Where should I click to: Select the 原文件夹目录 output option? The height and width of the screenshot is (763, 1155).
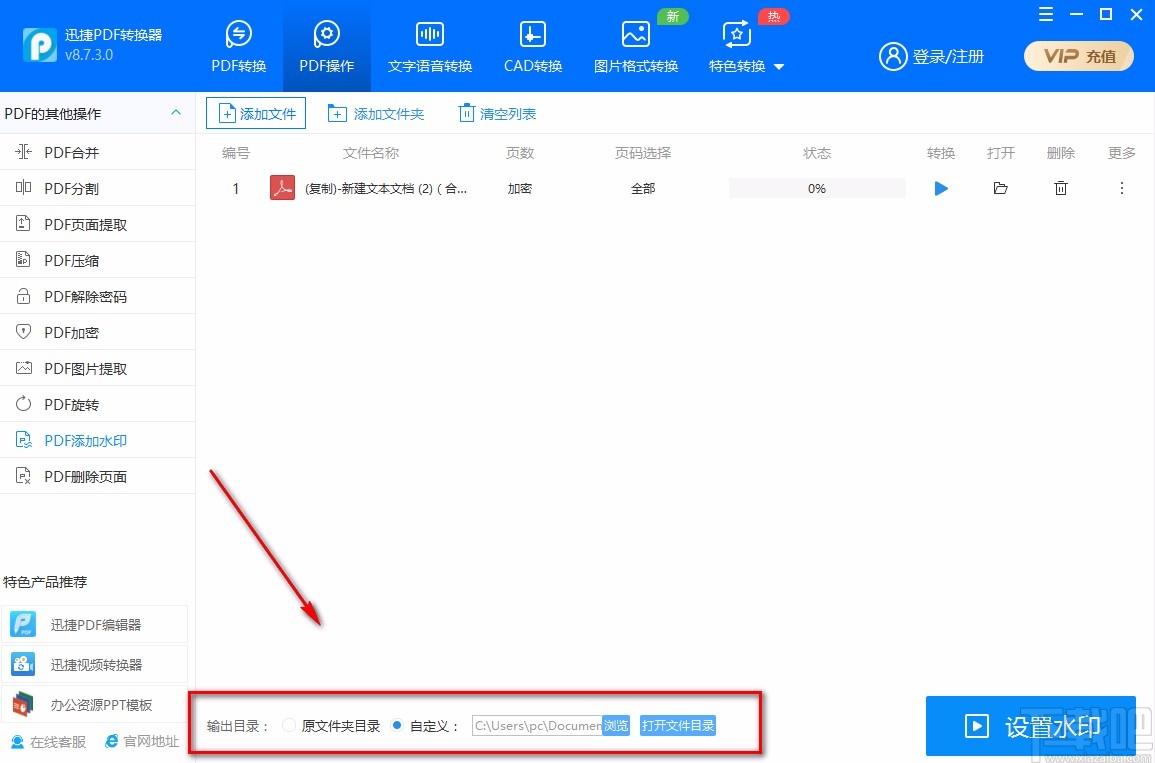288,725
